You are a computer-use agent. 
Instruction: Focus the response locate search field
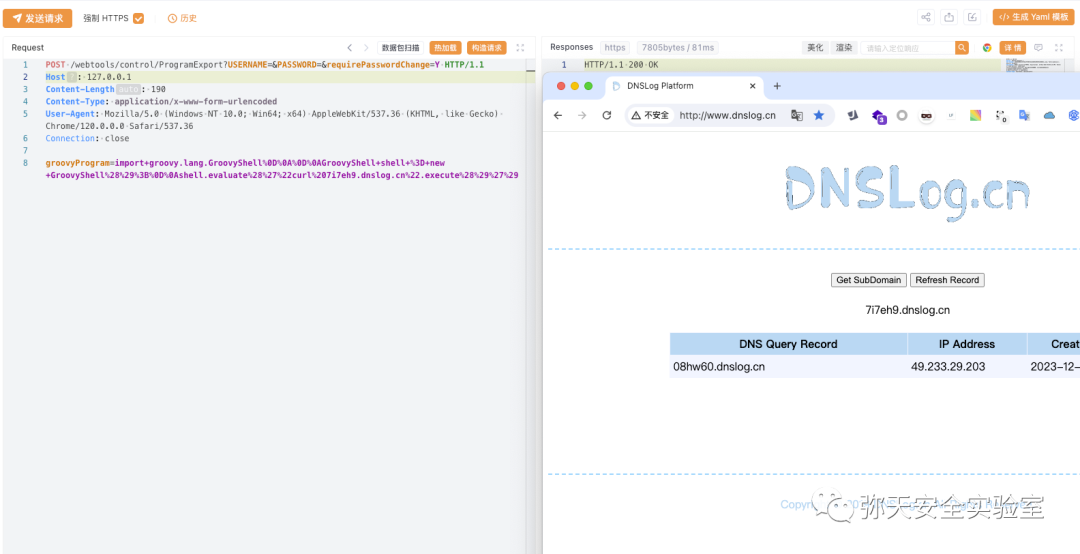908,48
